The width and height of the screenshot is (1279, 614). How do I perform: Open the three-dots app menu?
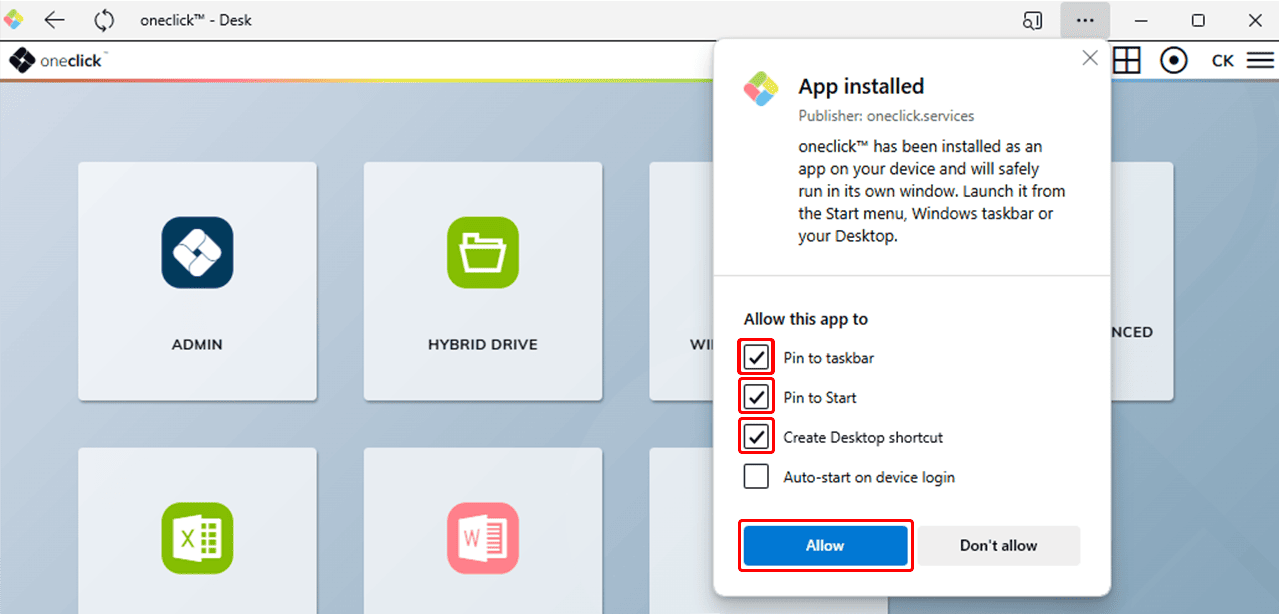[1085, 20]
